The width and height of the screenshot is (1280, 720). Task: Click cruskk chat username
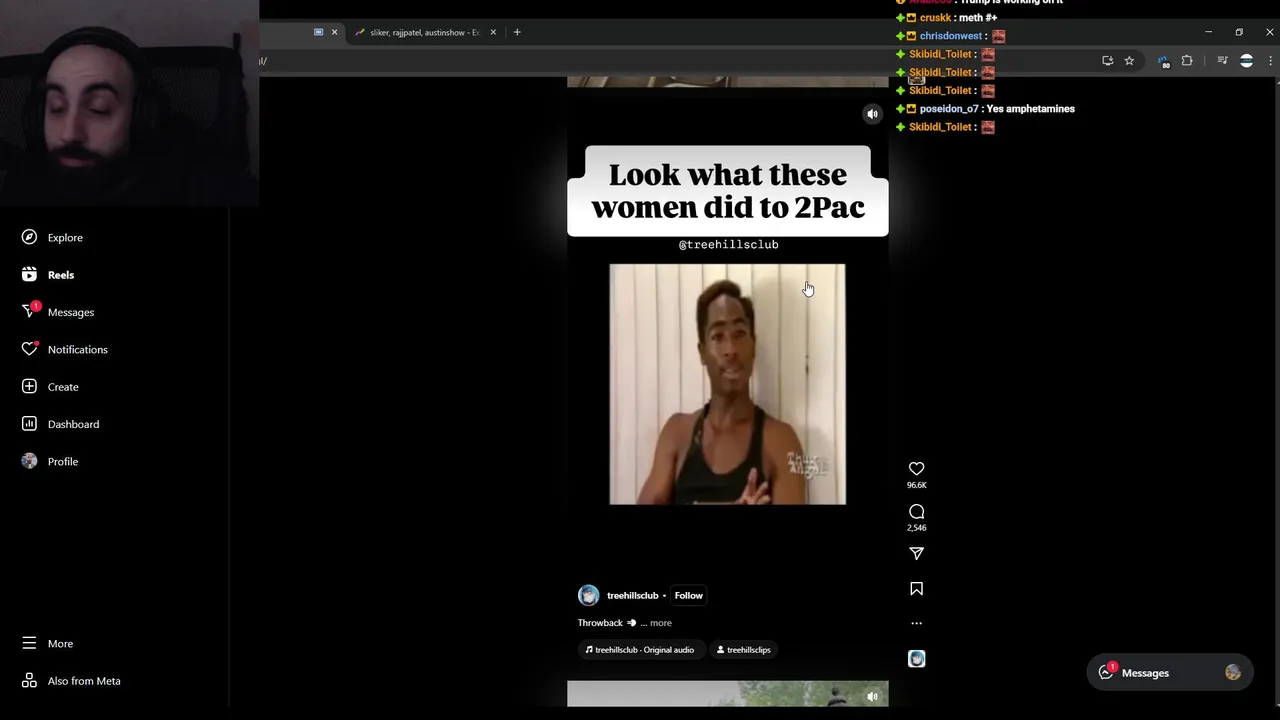tap(935, 18)
